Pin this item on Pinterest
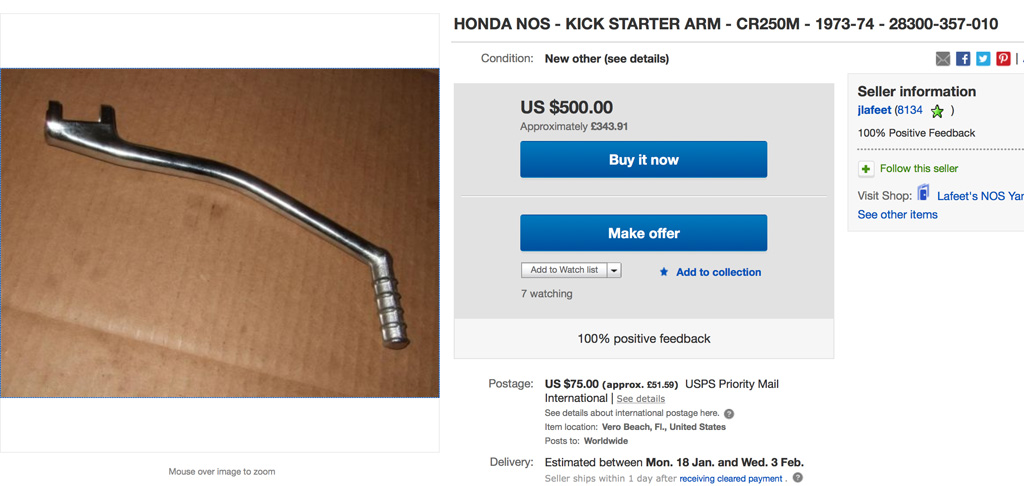Screen dimensions: 1024x486 (x=1003, y=59)
